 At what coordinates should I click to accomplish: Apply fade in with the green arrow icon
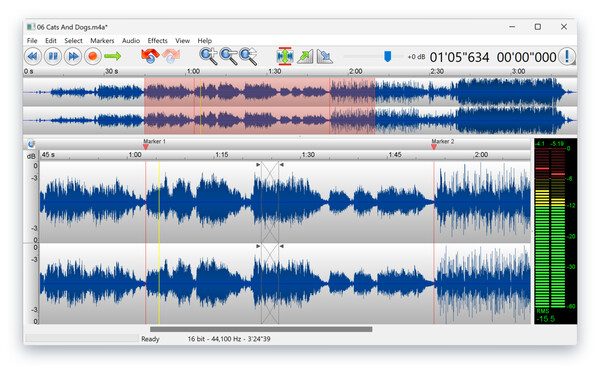[x=305, y=57]
